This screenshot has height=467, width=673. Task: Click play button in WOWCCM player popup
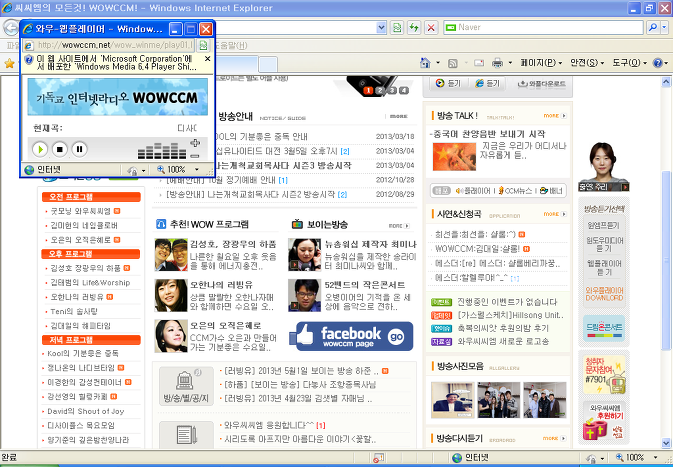40,149
